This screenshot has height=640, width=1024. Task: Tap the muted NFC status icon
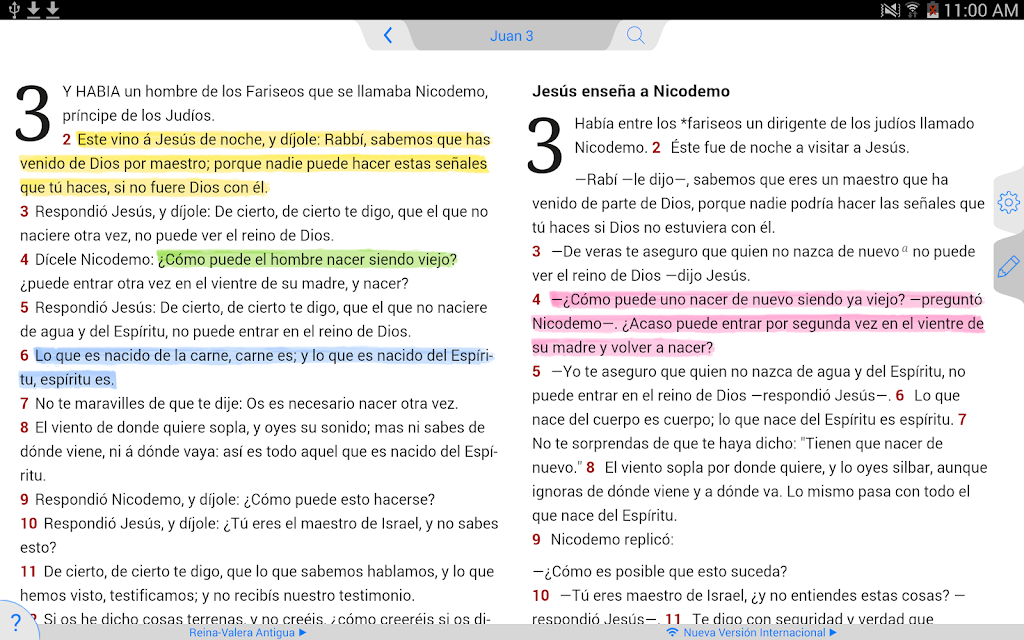(890, 10)
